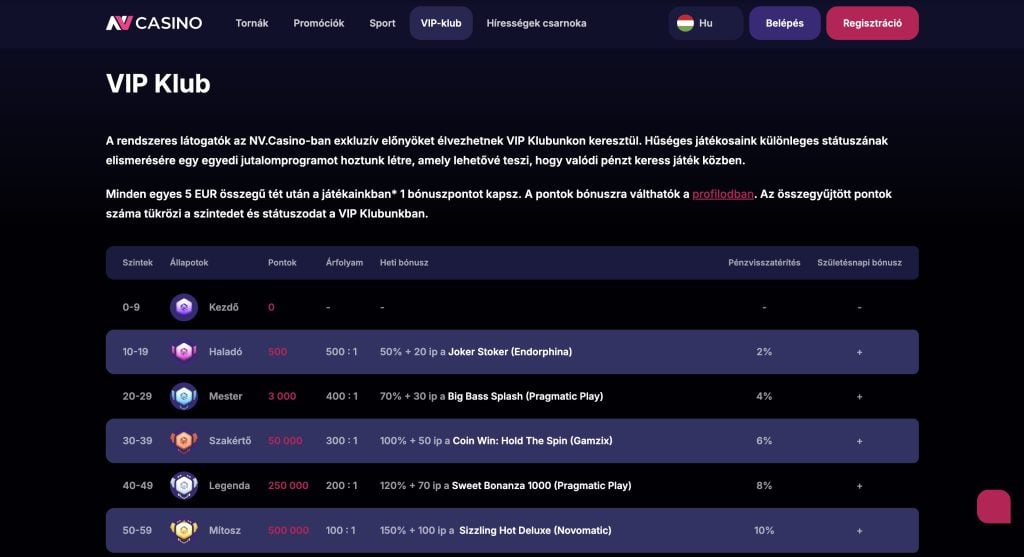Expand birthday bonus plus for Mester row
This screenshot has height=557, width=1024.
tap(859, 396)
